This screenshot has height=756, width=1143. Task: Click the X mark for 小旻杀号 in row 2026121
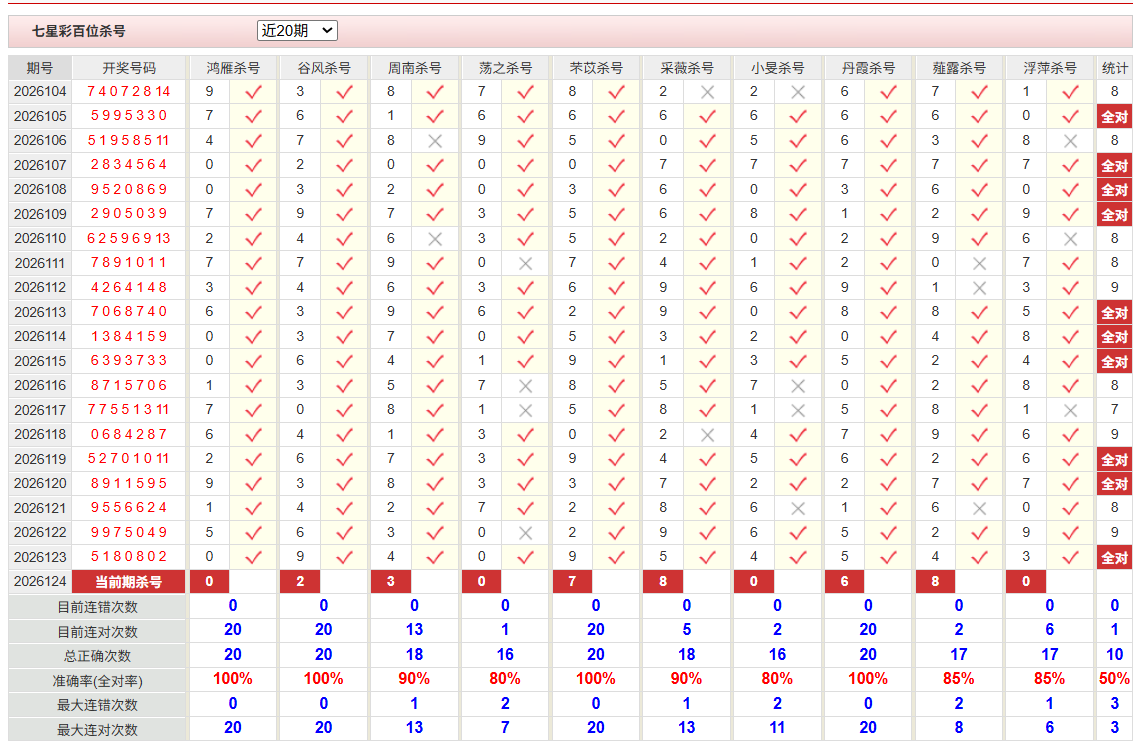click(798, 509)
